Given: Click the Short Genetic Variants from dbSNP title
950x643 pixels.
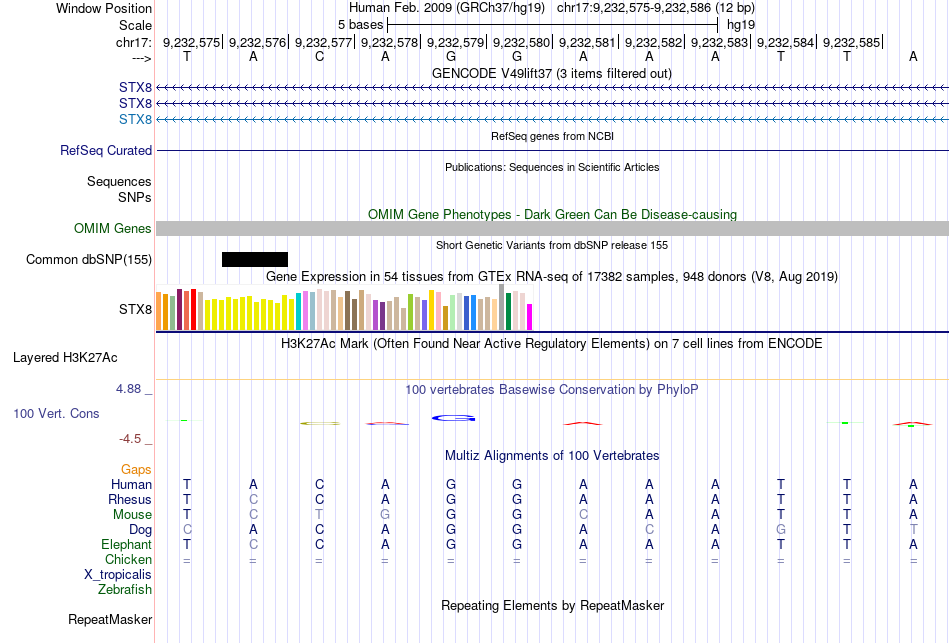Looking at the screenshot, I should click(x=552, y=245).
